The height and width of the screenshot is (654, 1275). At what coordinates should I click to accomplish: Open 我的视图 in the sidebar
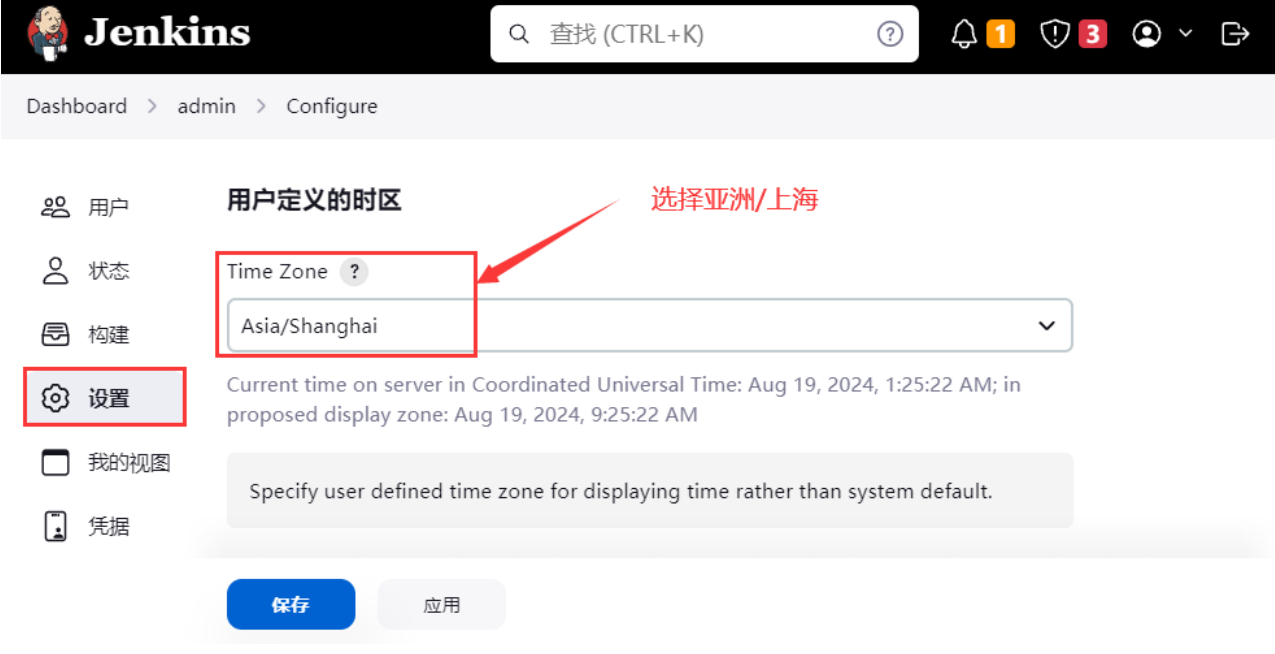[105, 462]
